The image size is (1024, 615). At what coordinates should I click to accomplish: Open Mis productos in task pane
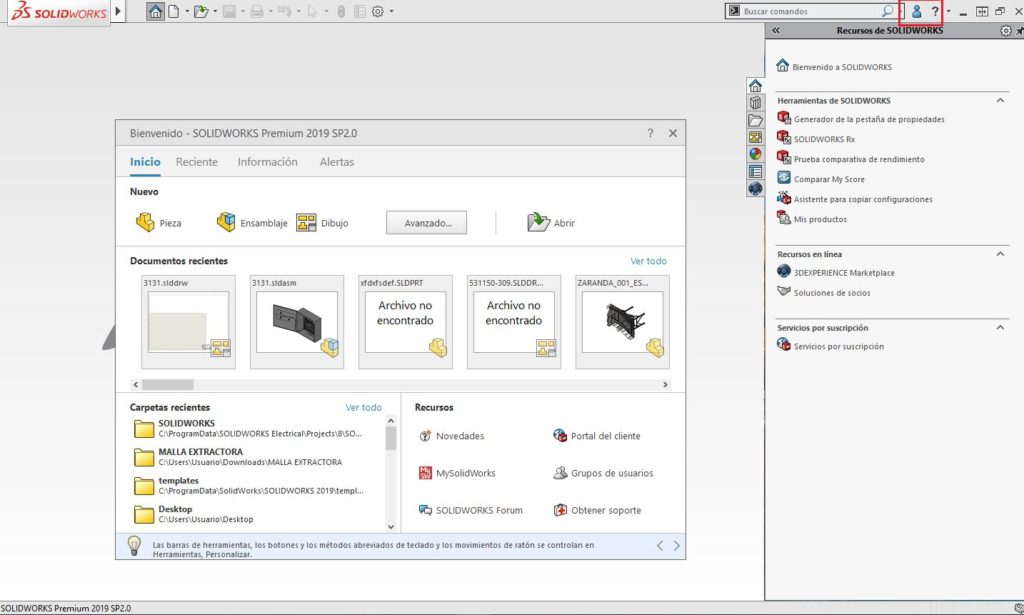point(820,219)
